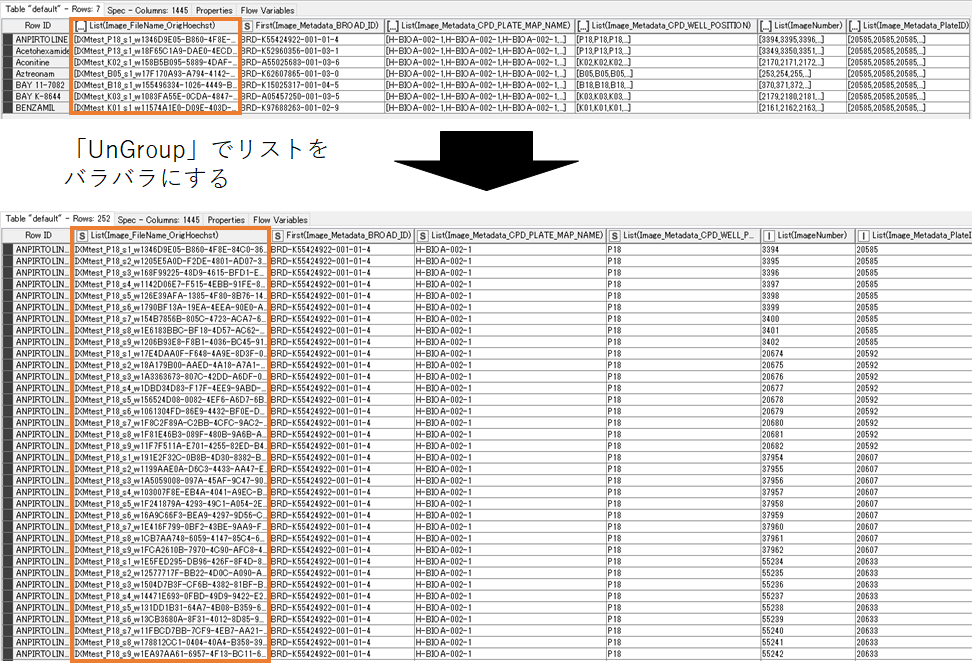Click cell BRD-K15025317-001-04-5

(311, 85)
